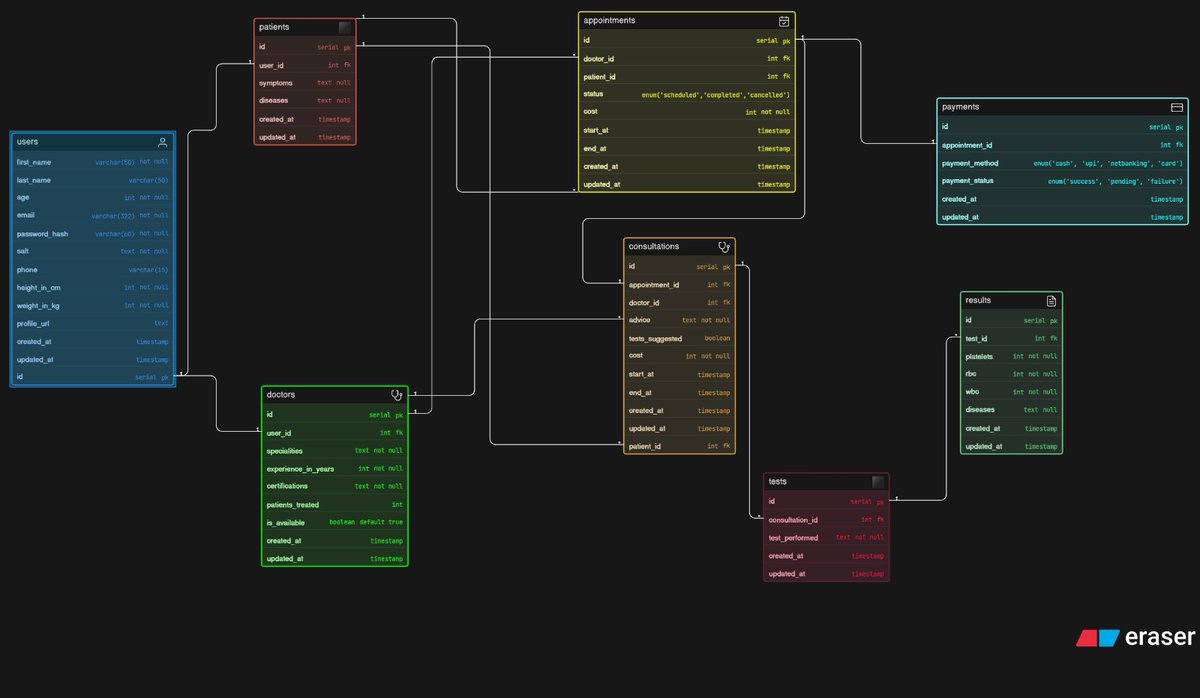Select the document icon on the results table
The width and height of the screenshot is (1200, 698).
[x=1052, y=300]
